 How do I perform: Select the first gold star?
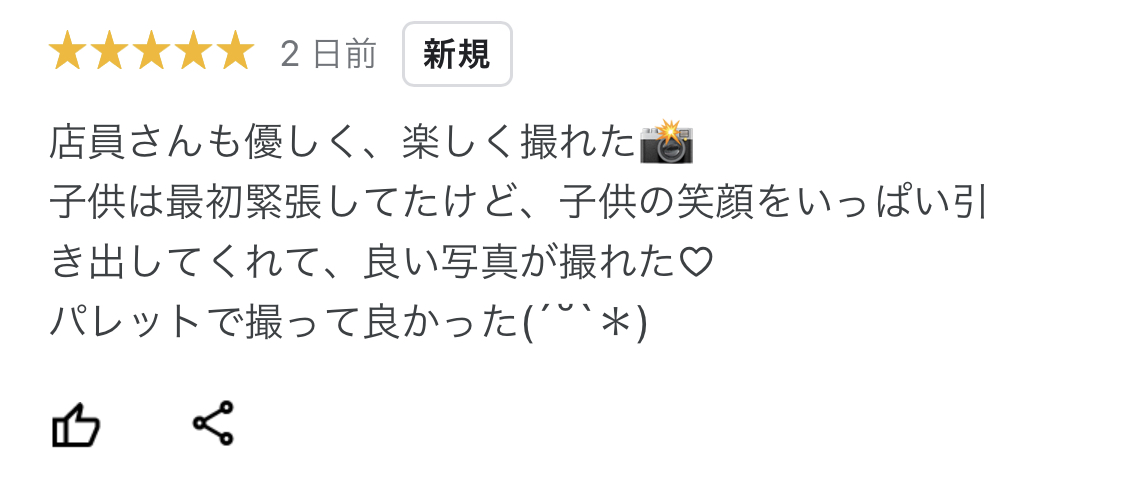pos(67,52)
